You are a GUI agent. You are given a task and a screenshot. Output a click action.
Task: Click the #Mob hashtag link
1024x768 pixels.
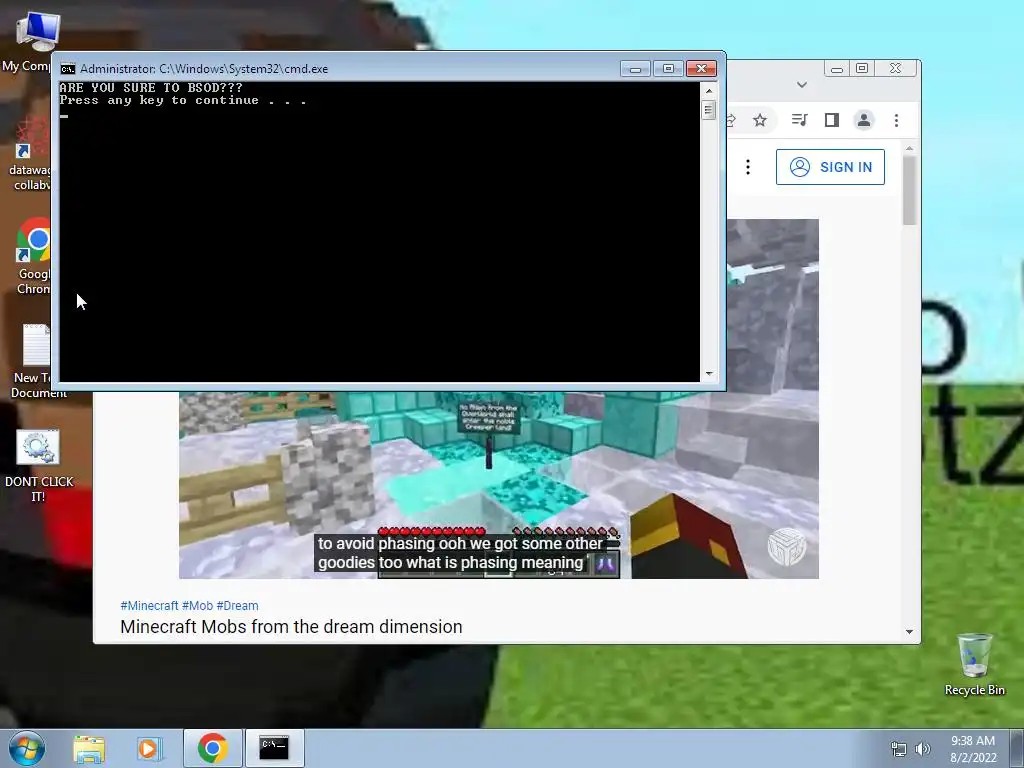point(197,605)
